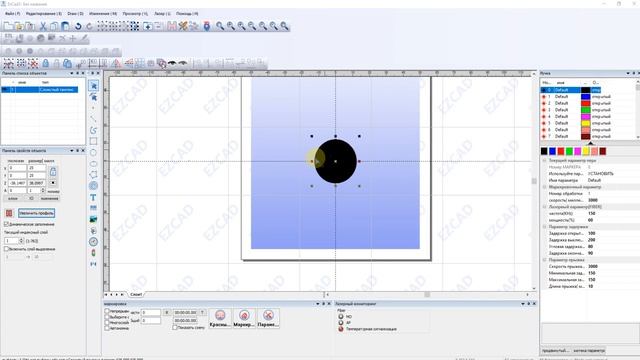
Task: Open the Файл menu
Action: 12,13
